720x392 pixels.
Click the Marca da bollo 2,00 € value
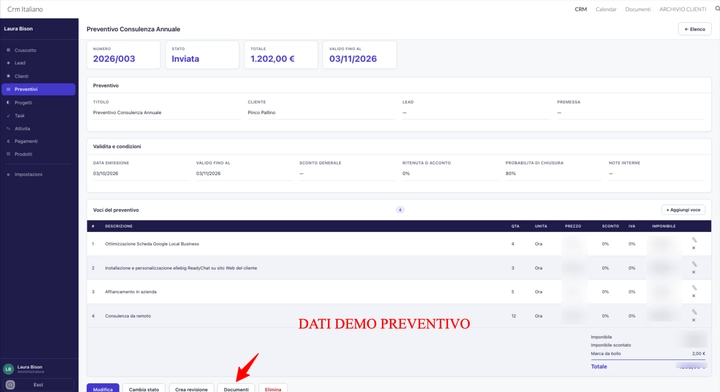point(698,354)
